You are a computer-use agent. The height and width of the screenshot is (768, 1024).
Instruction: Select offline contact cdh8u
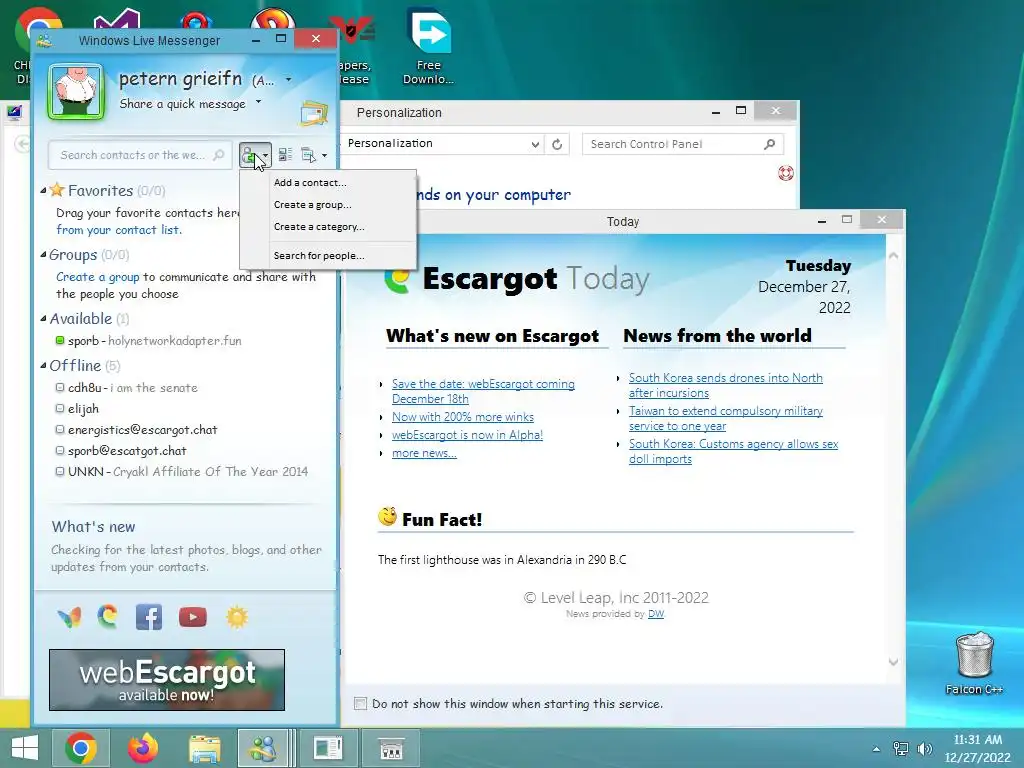coord(127,388)
